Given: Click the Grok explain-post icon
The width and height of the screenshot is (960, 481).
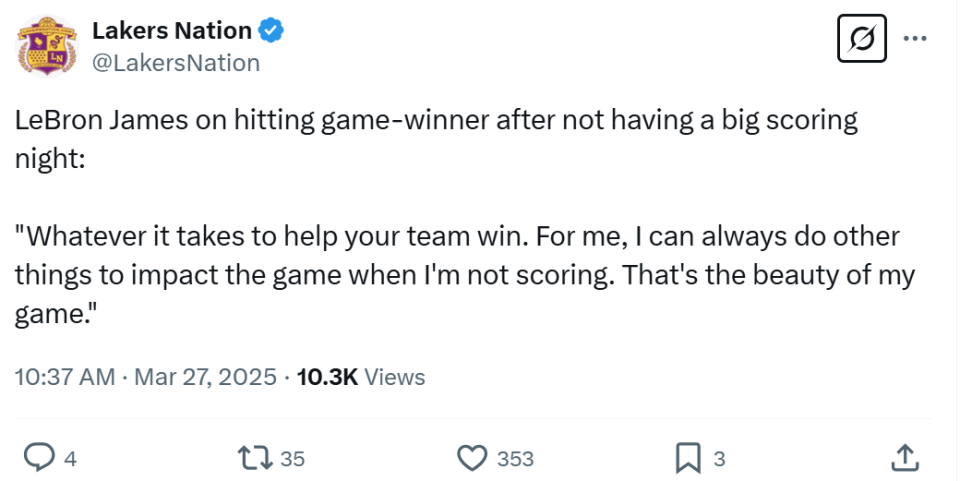Looking at the screenshot, I should click(x=861, y=39).
